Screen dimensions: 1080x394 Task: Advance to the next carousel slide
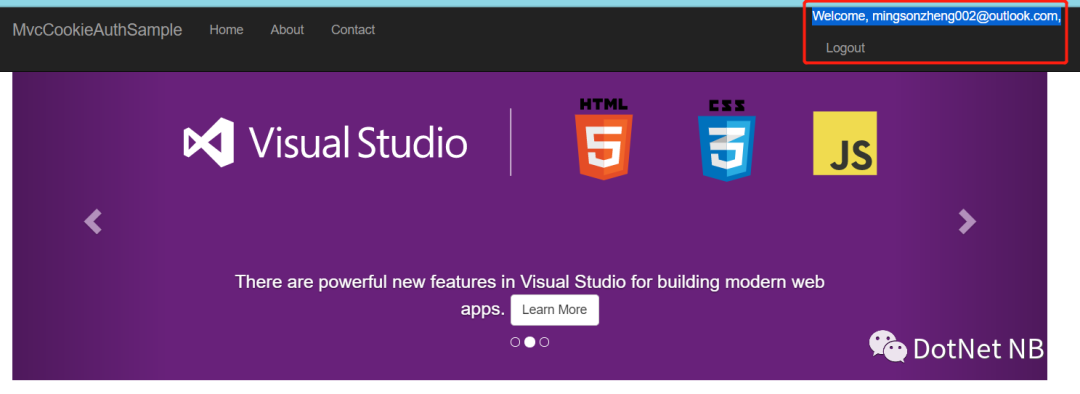[x=968, y=222]
